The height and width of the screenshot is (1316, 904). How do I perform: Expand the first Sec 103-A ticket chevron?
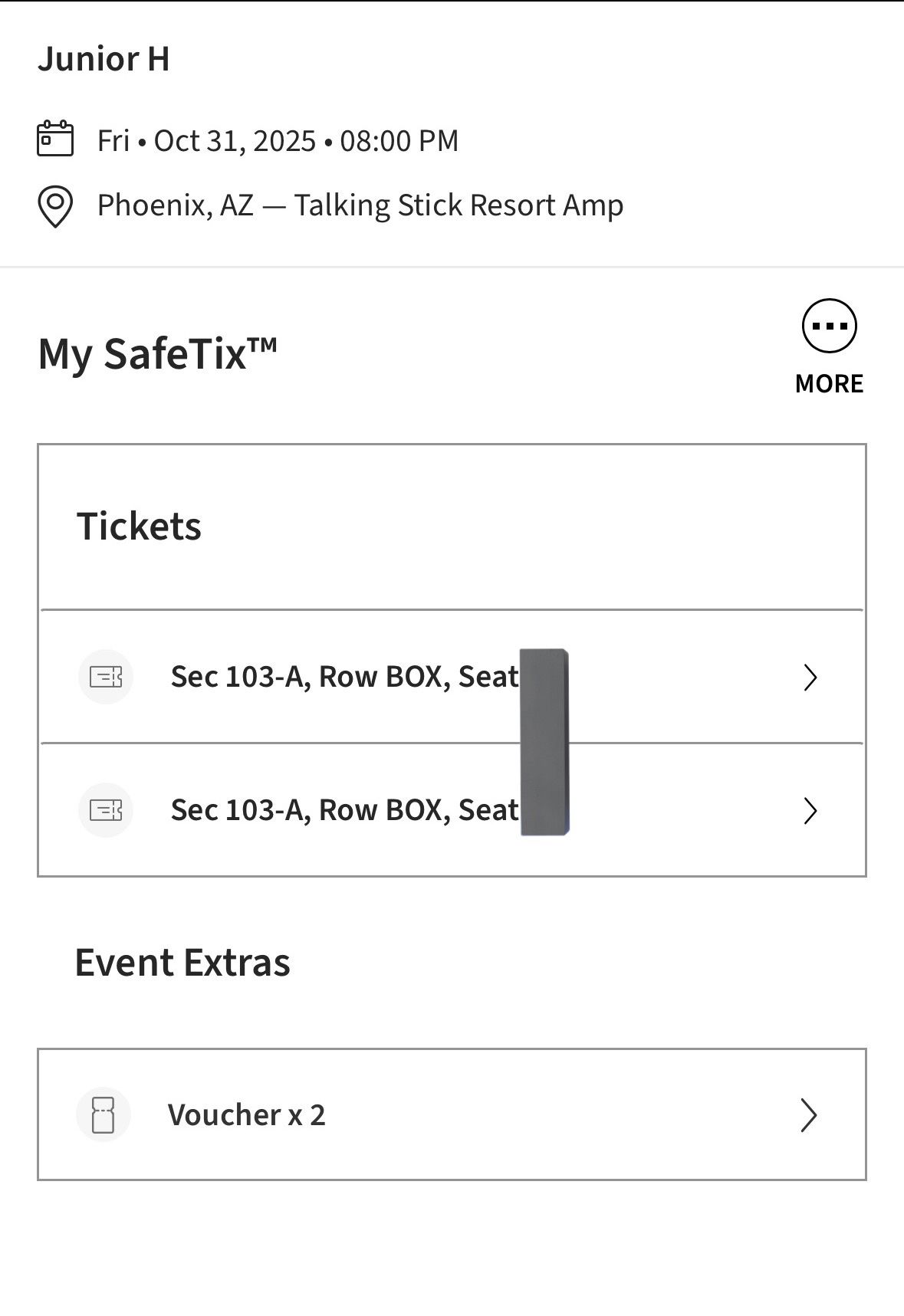(810, 678)
